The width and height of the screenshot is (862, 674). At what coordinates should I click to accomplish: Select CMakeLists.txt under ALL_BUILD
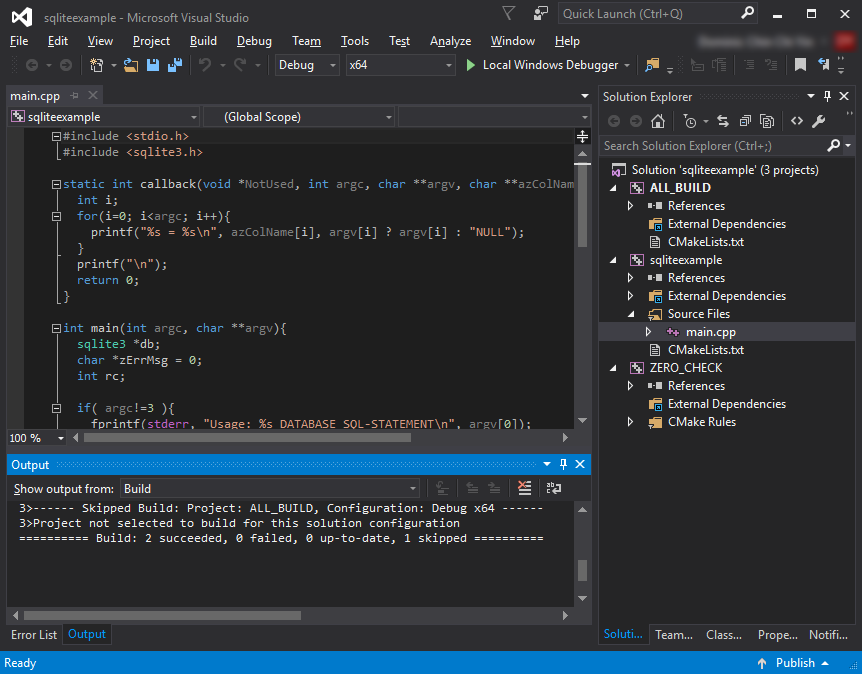click(x=705, y=242)
